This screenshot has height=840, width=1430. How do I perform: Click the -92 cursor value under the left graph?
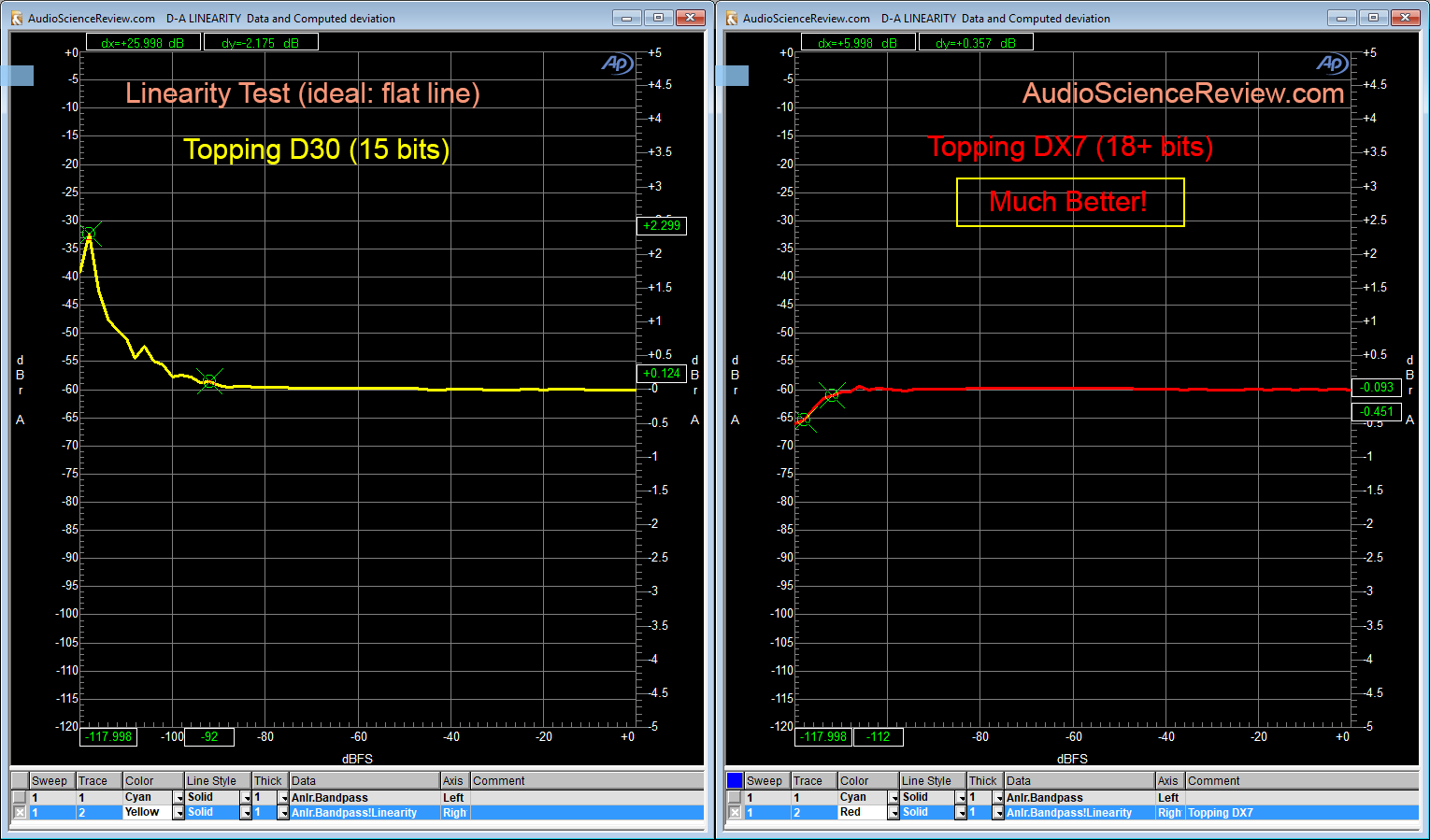point(209,736)
